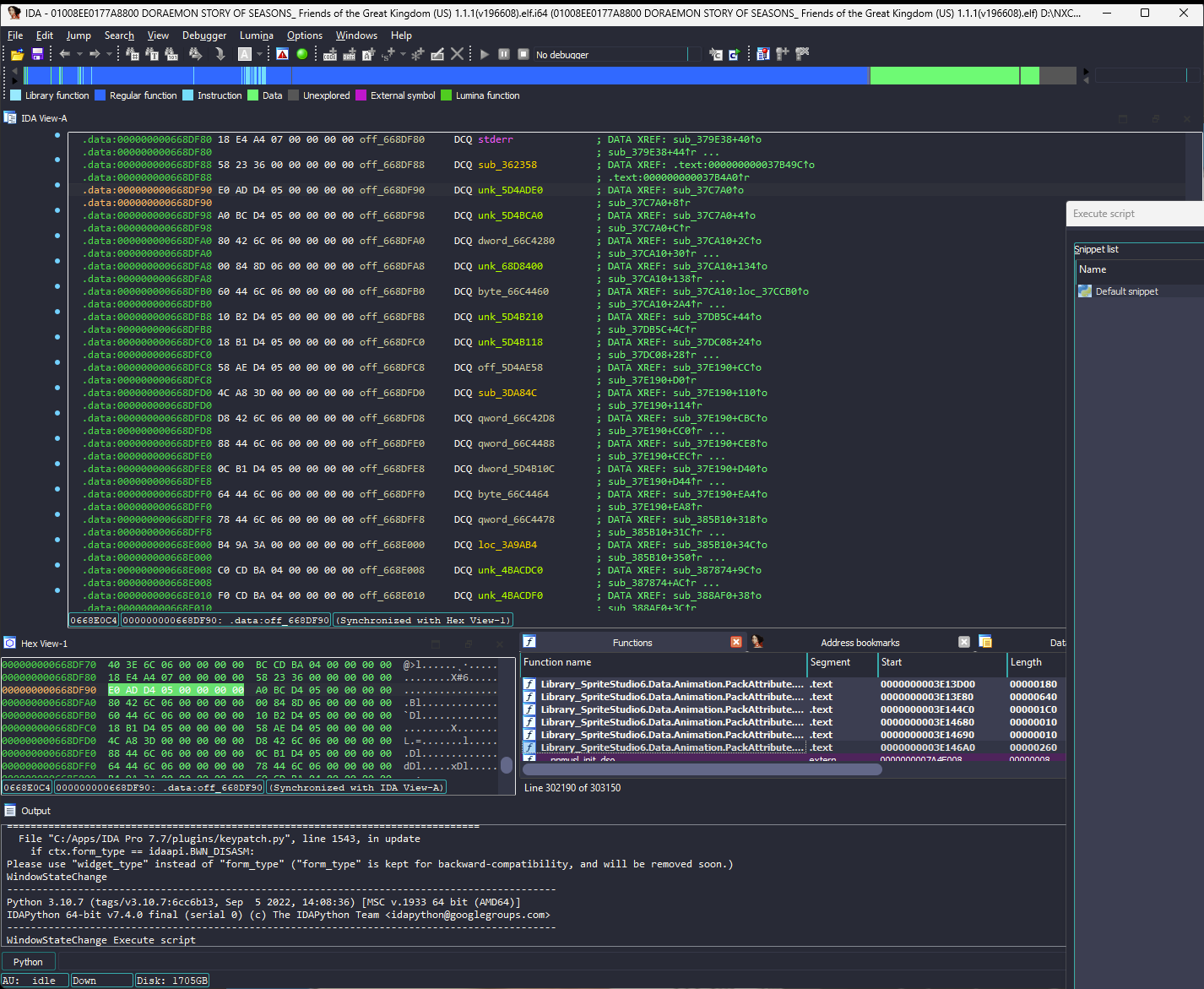Click the Library function legend swatch

(x=15, y=95)
